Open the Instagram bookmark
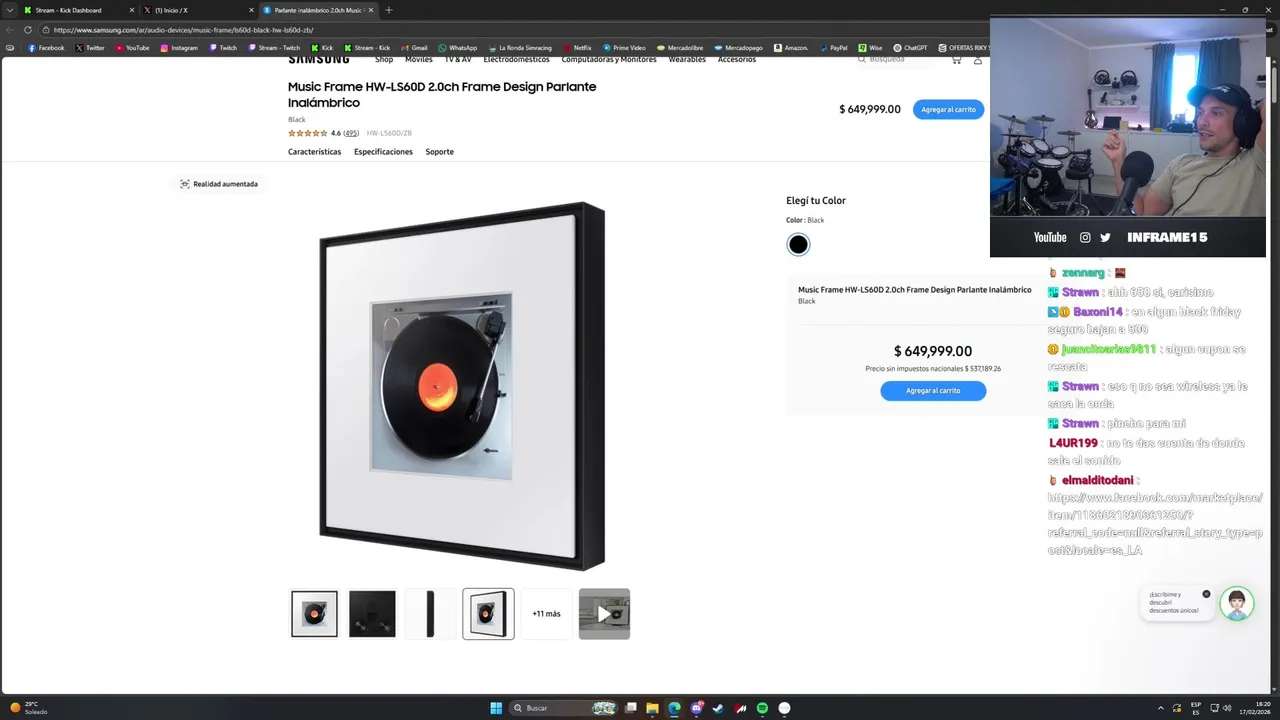 click(179, 48)
